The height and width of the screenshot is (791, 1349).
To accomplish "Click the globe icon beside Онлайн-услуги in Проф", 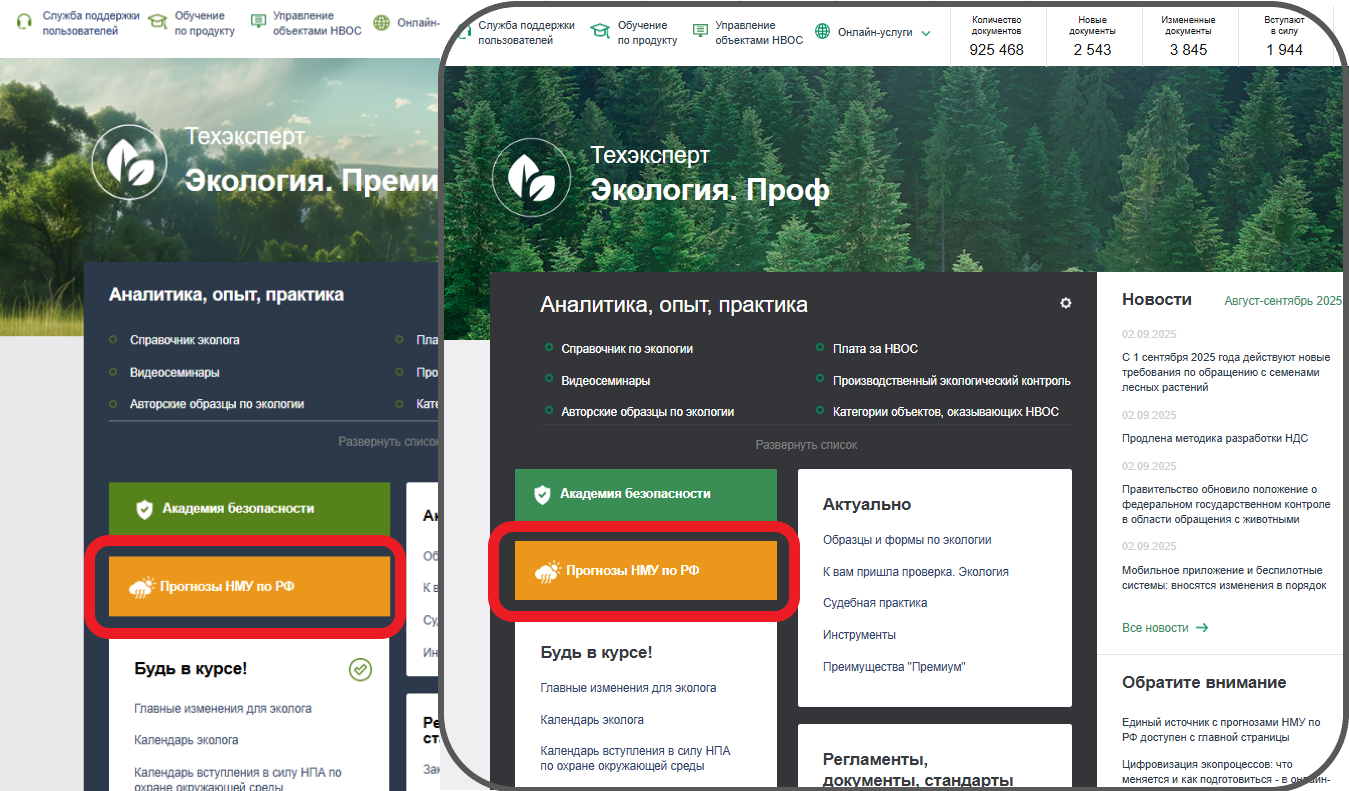I will (x=823, y=32).
